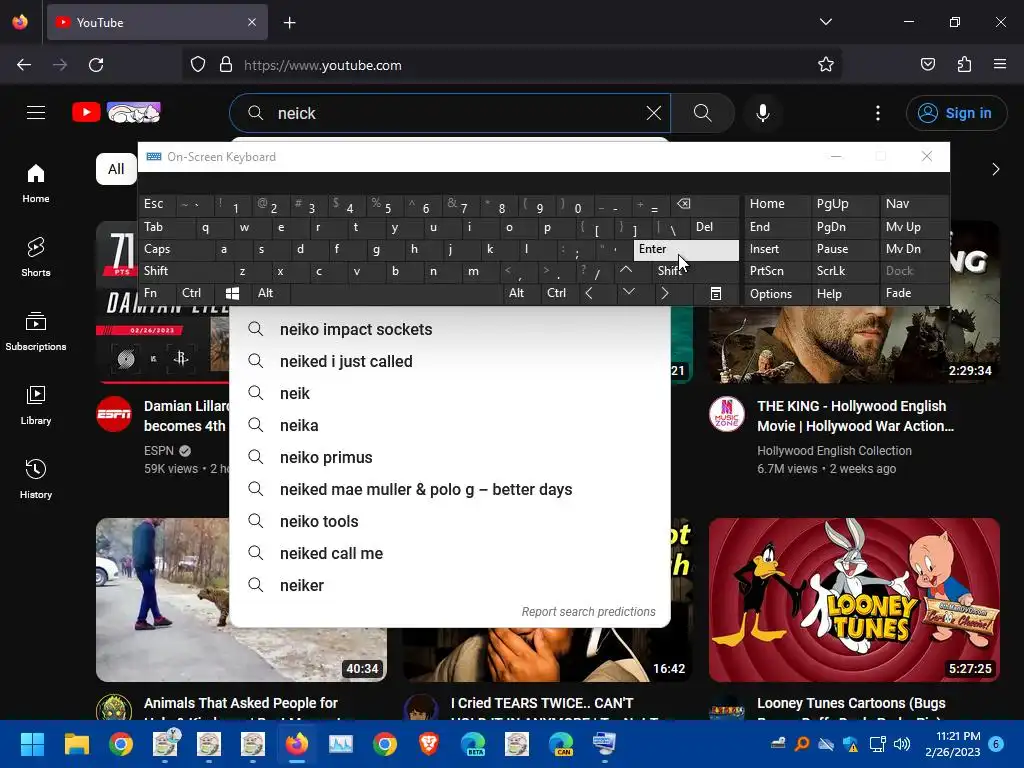Viewport: 1024px width, 768px height.
Task: View site security lock icon
Action: [226, 65]
